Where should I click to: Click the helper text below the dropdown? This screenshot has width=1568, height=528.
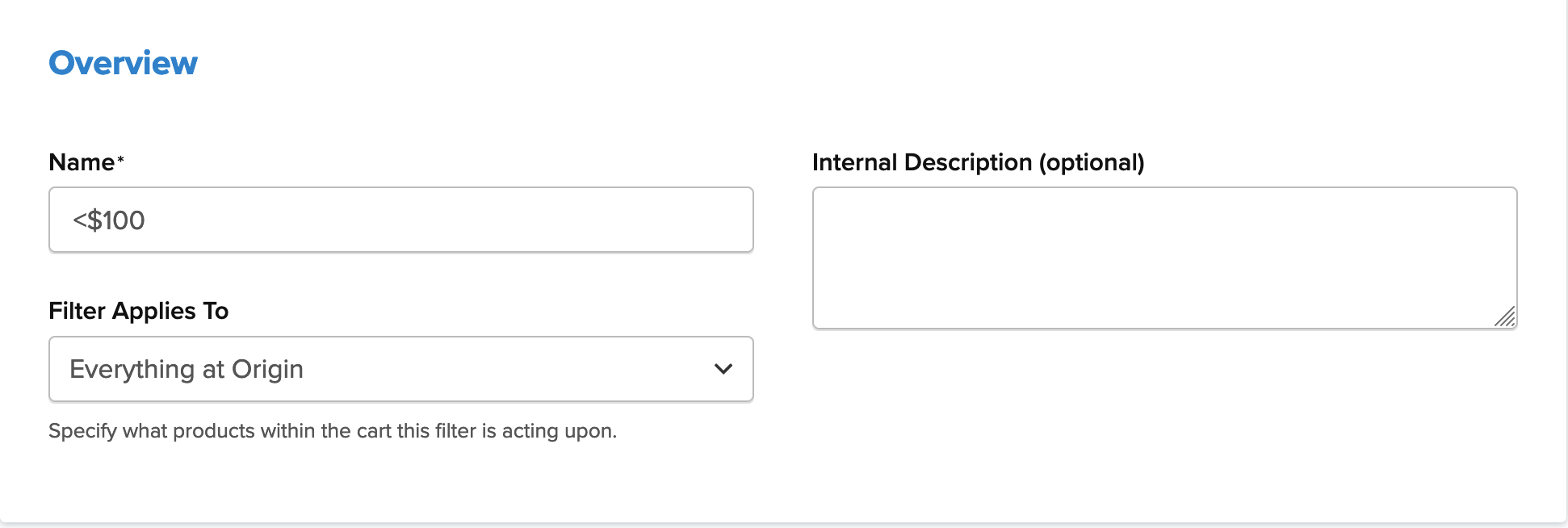pos(332,431)
